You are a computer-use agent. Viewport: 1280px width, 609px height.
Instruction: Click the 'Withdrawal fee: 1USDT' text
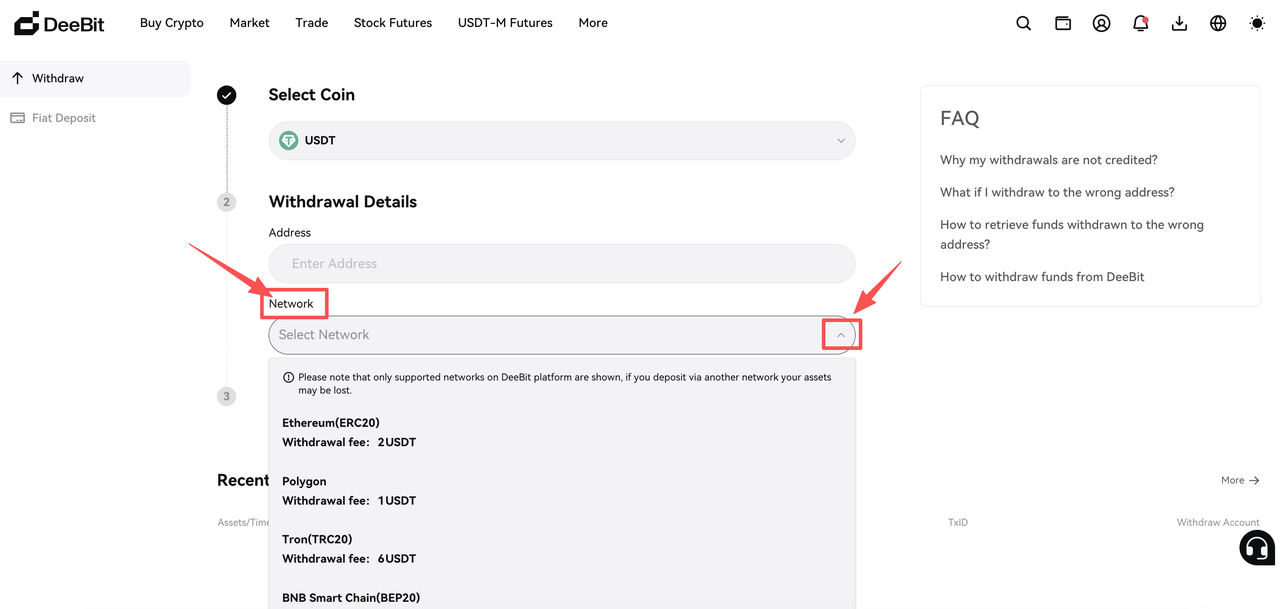[349, 500]
